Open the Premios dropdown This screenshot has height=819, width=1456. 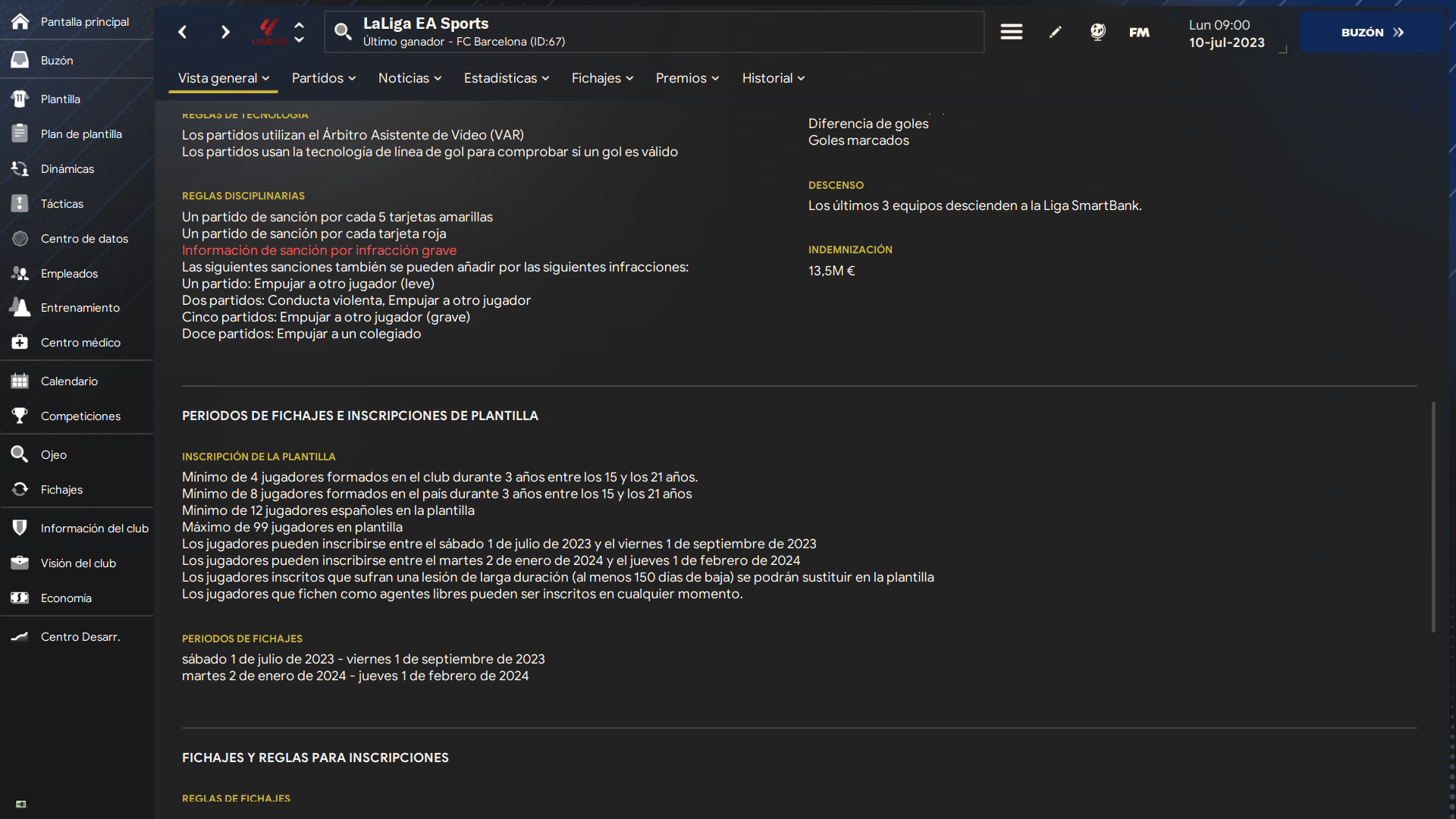pyautogui.click(x=687, y=78)
